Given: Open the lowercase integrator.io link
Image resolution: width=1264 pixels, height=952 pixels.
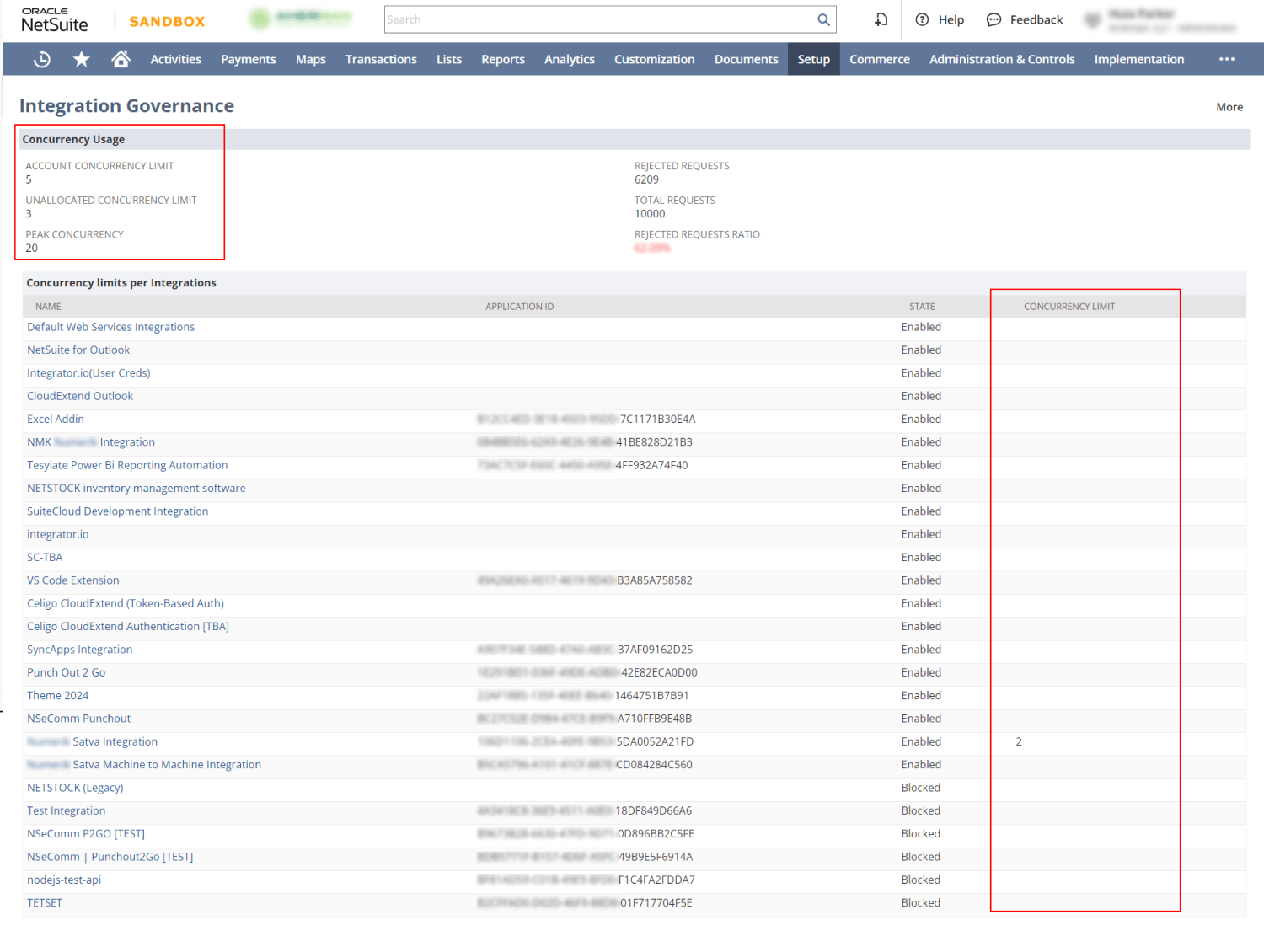Looking at the screenshot, I should pyautogui.click(x=57, y=534).
